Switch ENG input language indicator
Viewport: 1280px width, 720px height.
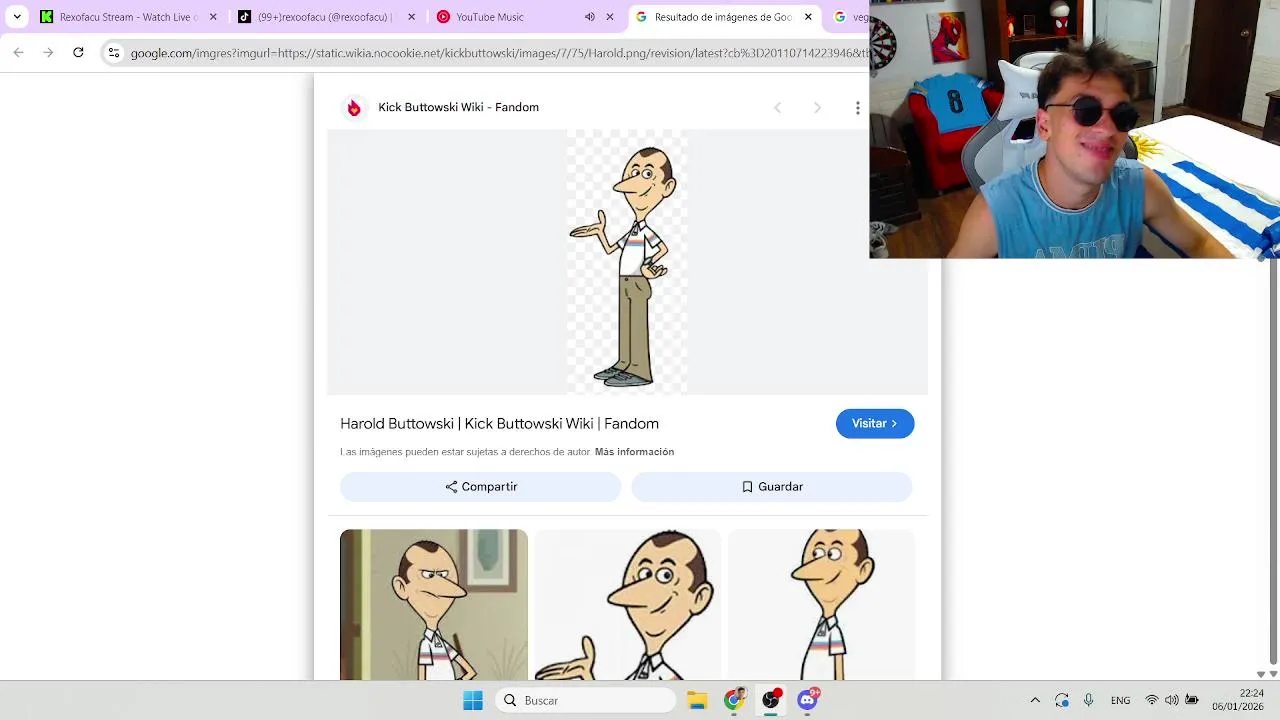tap(1121, 700)
